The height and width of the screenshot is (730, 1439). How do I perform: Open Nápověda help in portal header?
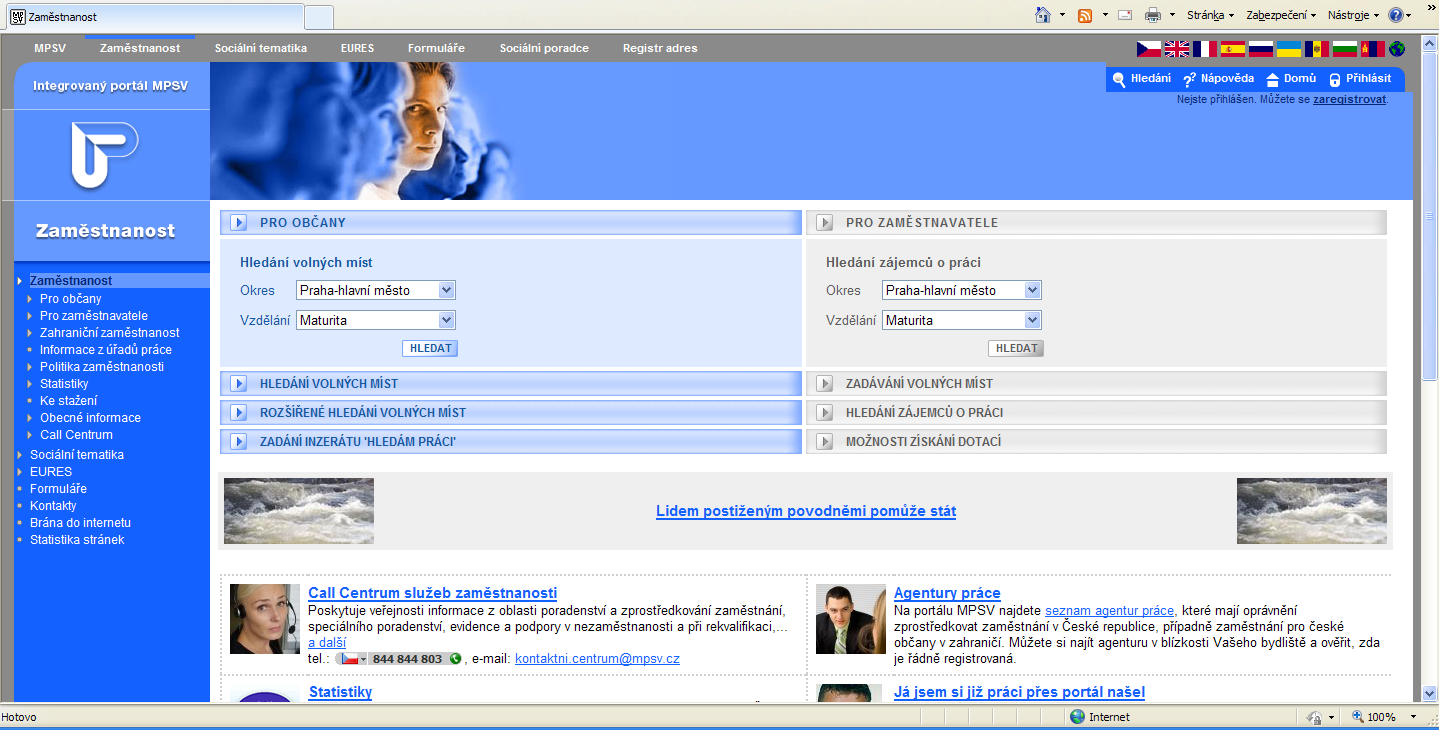click(x=1218, y=79)
